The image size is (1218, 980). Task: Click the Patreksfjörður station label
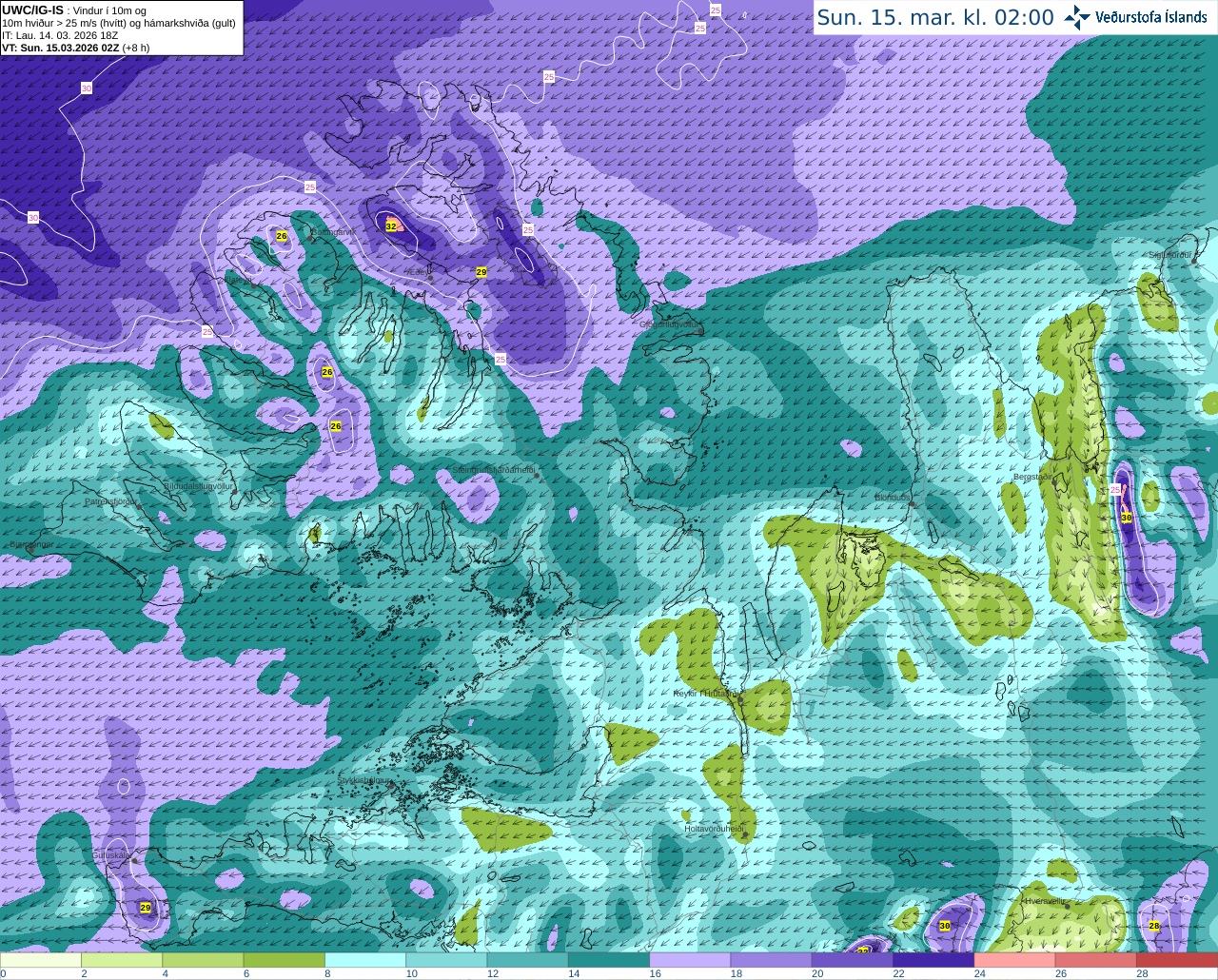coord(111,500)
